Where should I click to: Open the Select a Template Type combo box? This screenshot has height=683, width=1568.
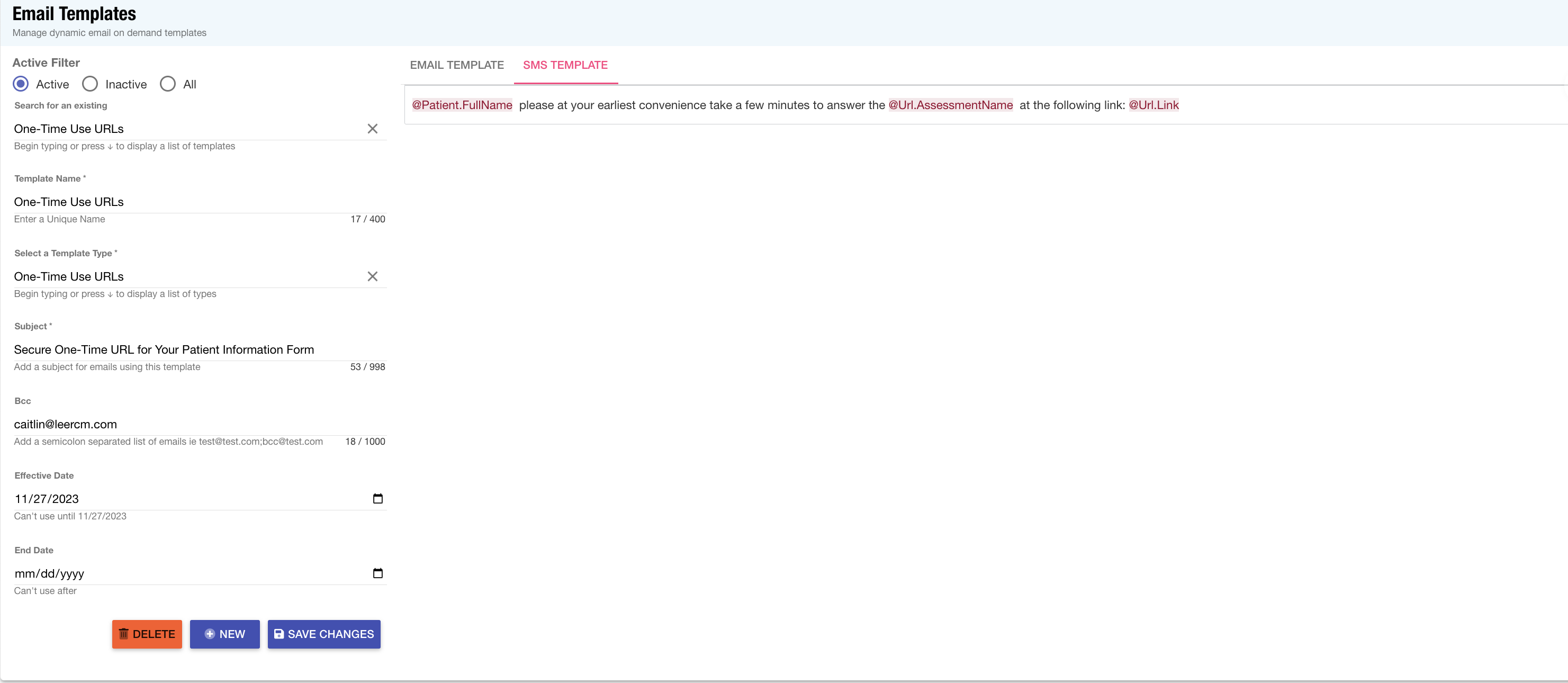click(183, 276)
